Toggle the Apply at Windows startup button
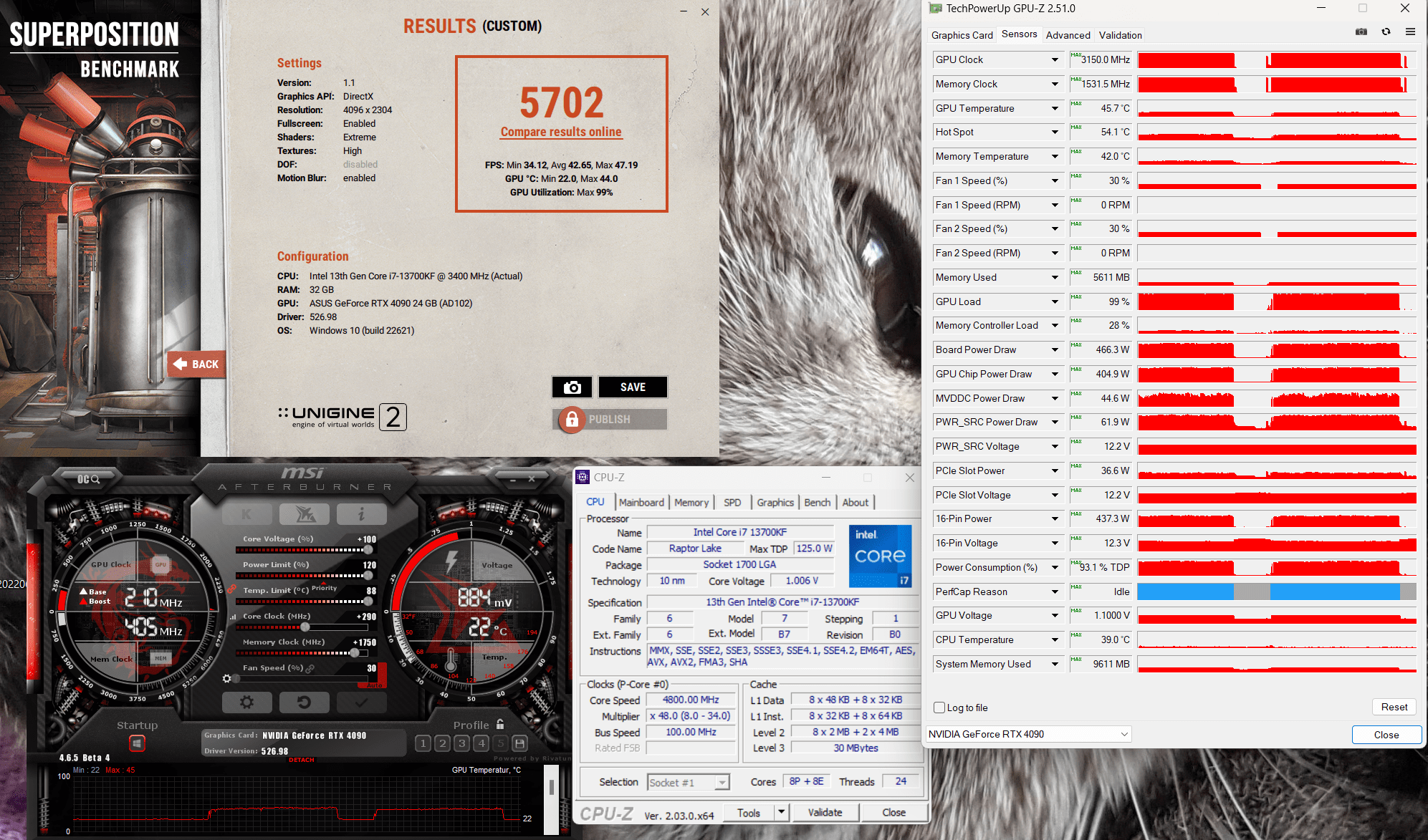 click(137, 743)
